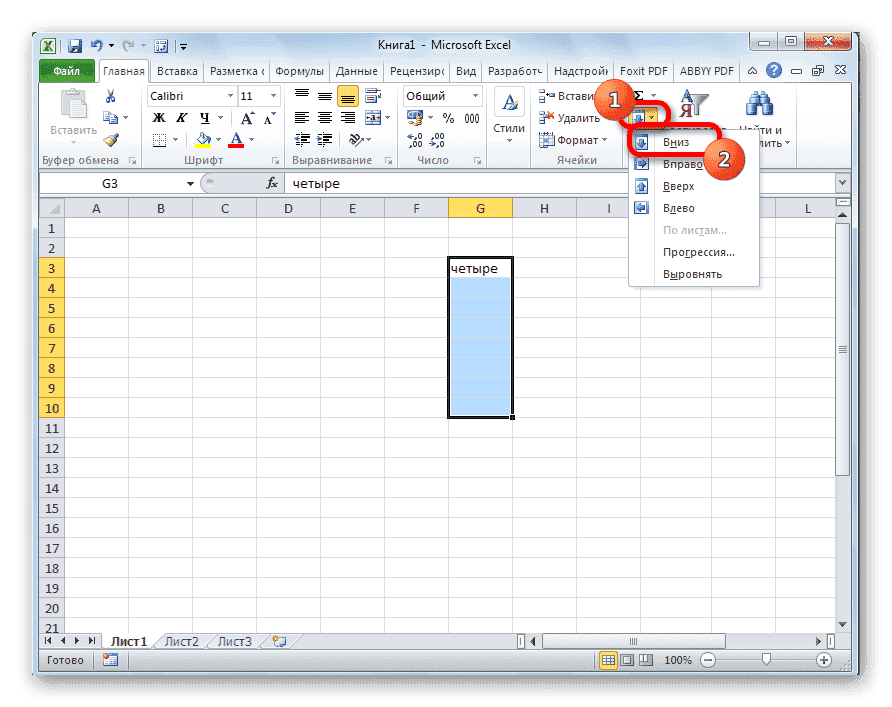Select the Вниз fill option in the menu
The image size is (892, 707).
coord(678,143)
